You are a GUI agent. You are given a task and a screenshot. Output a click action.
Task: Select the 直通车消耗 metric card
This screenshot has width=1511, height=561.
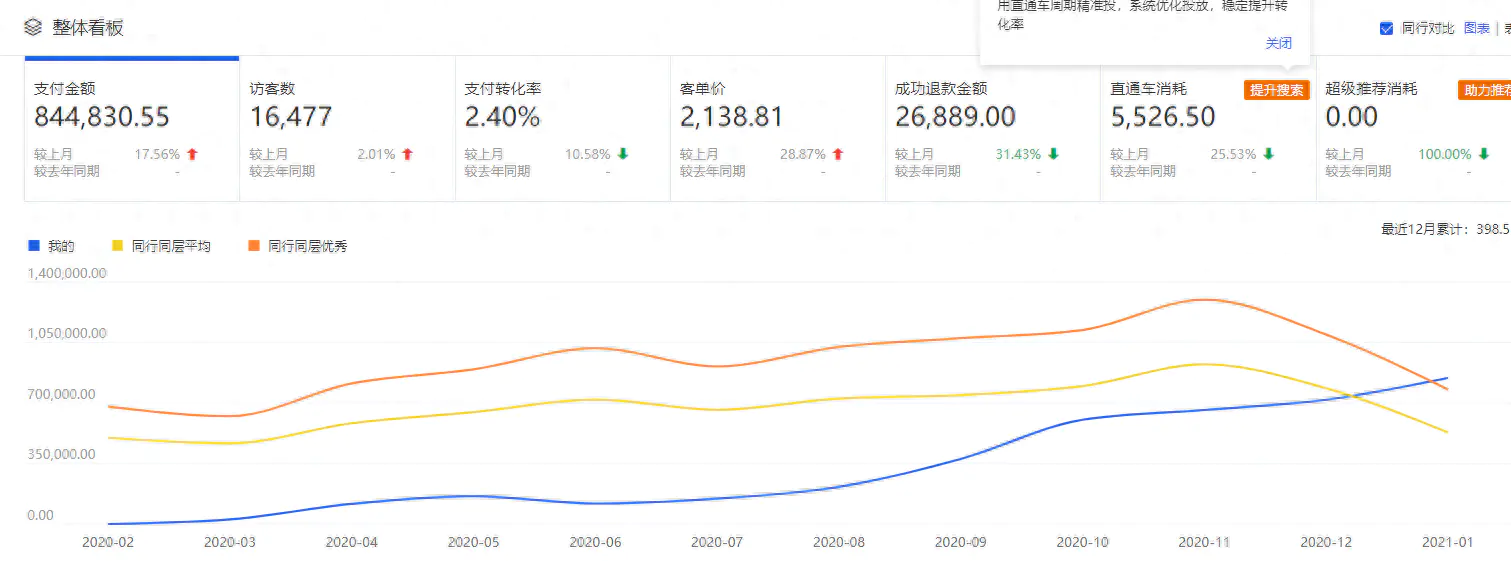1207,130
